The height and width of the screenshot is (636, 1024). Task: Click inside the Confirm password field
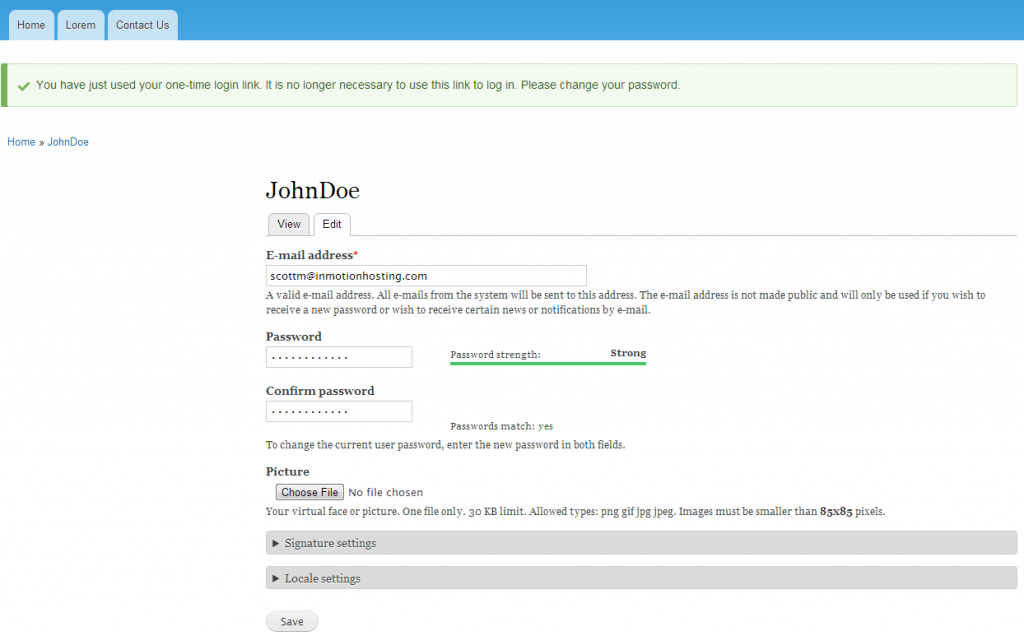[339, 411]
